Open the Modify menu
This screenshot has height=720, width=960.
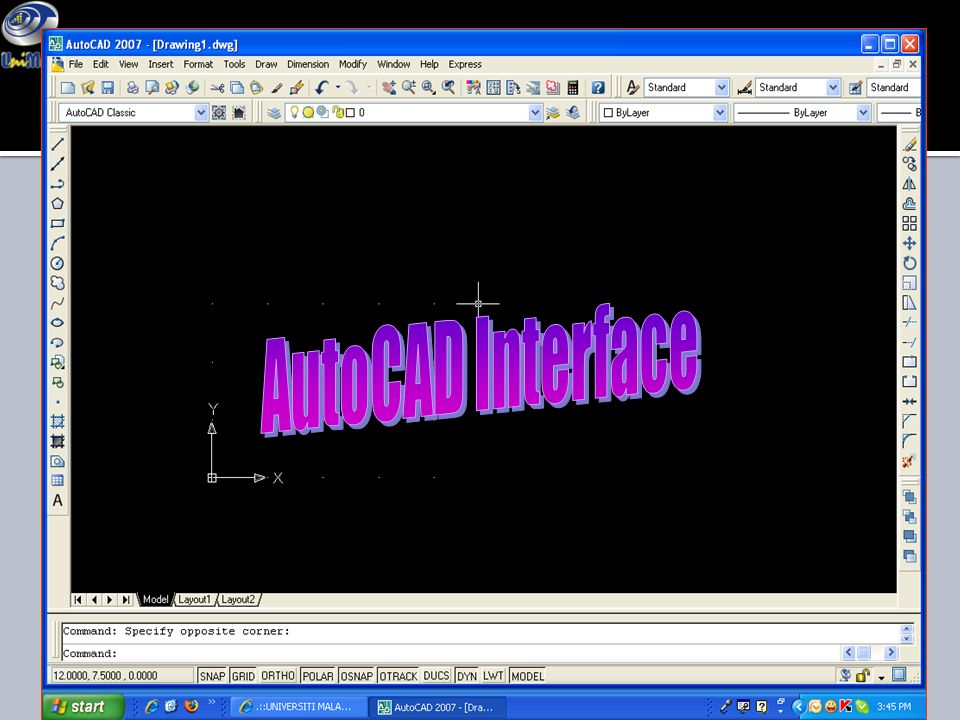(x=353, y=64)
